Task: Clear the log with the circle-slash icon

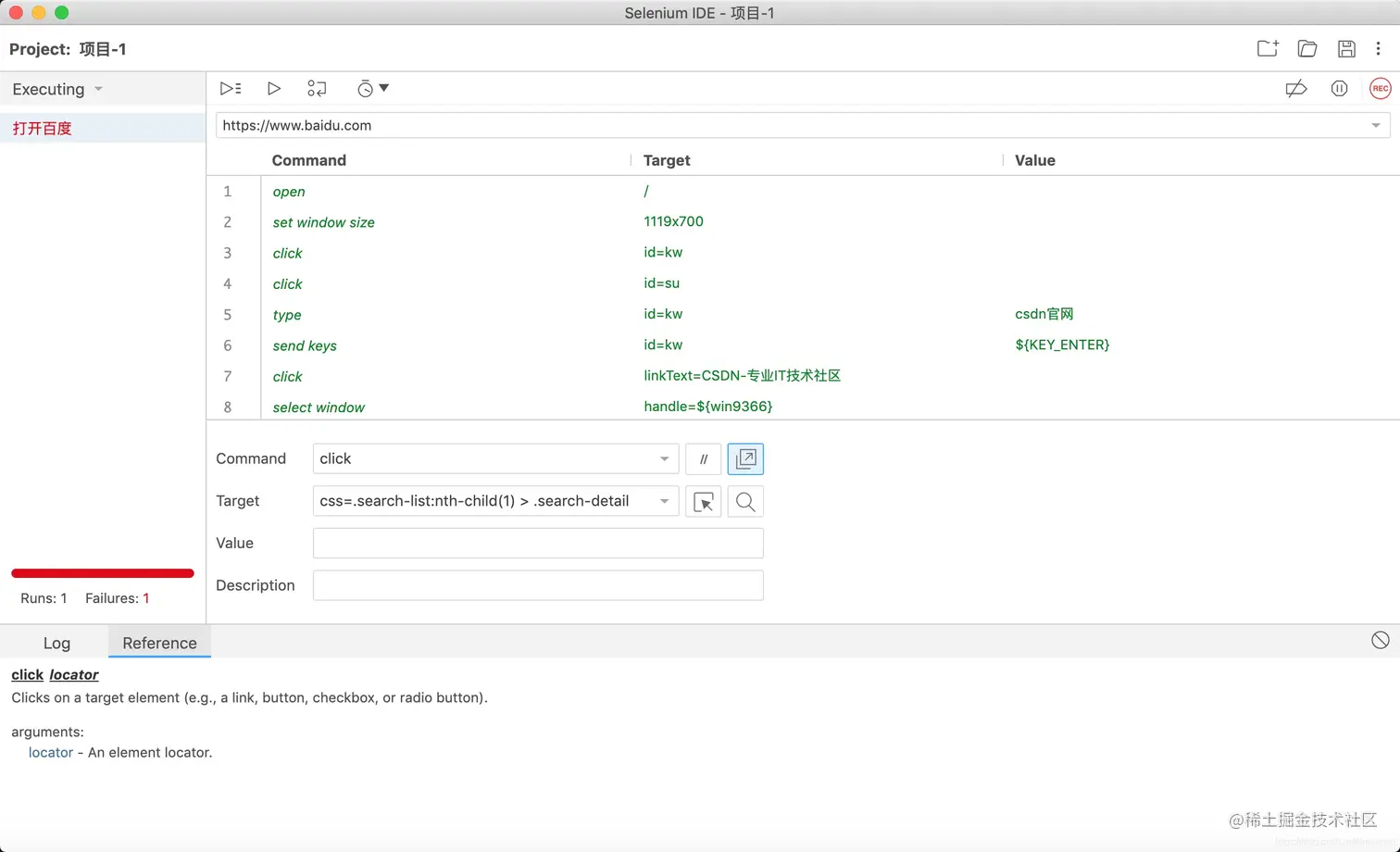Action: point(1380,641)
